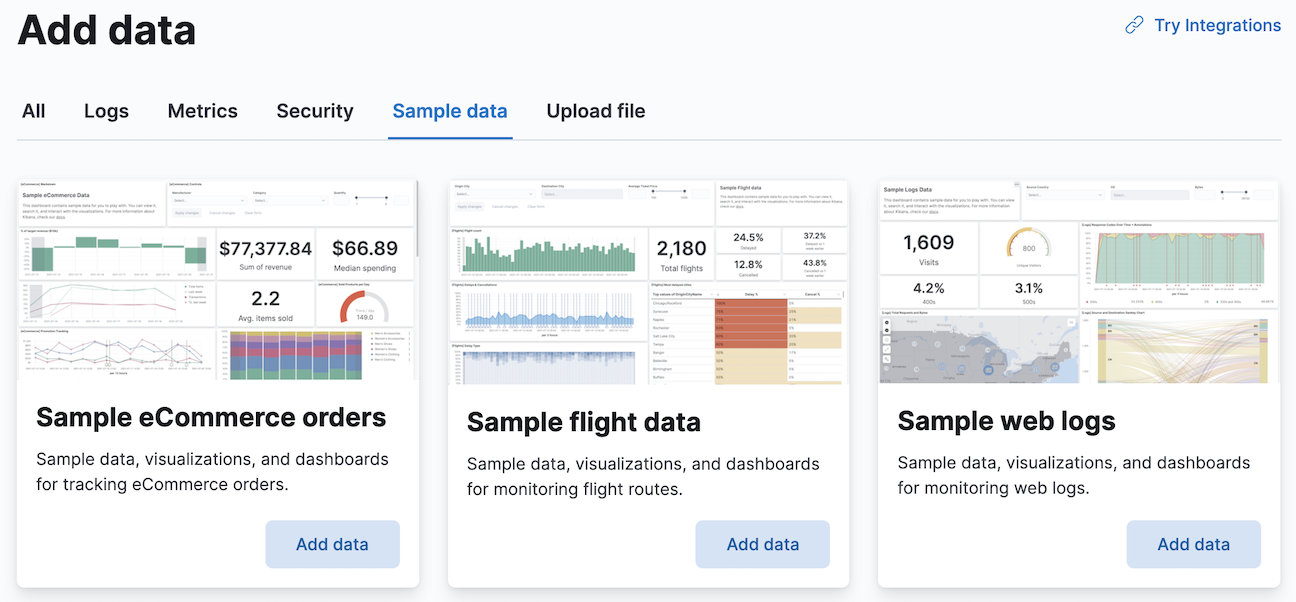Add the Sample eCommerce orders data

pos(332,543)
